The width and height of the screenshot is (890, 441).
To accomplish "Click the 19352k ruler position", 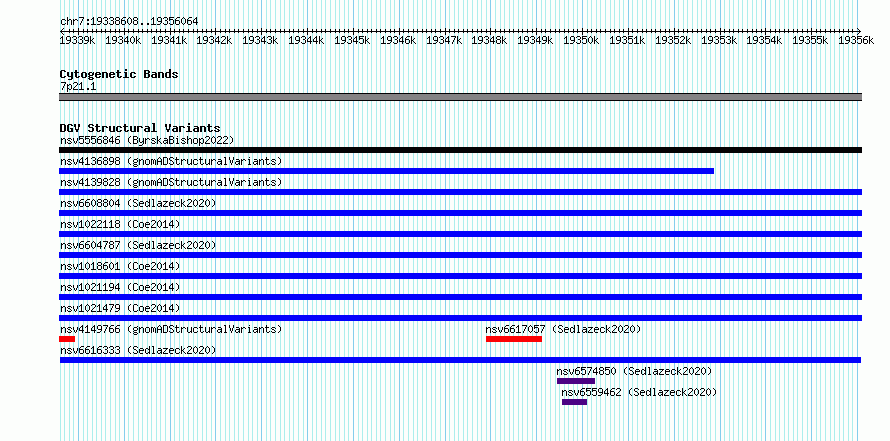I will (674, 40).
